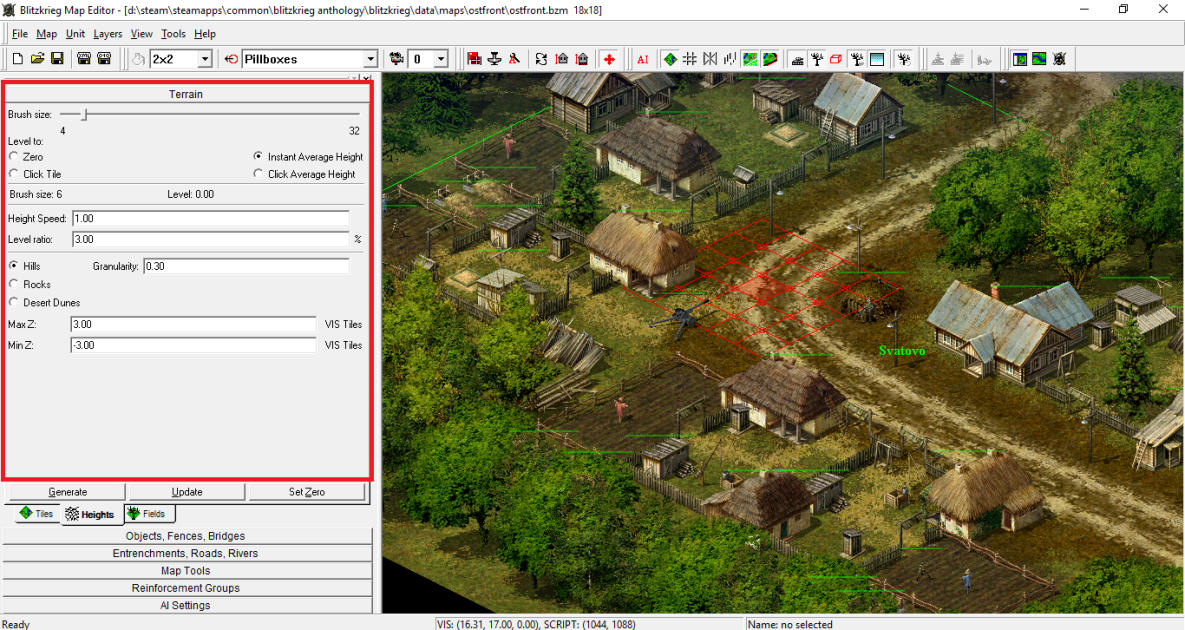Viewport: 1185px width, 630px height.
Task: Select Click Average Height option
Action: click(258, 174)
